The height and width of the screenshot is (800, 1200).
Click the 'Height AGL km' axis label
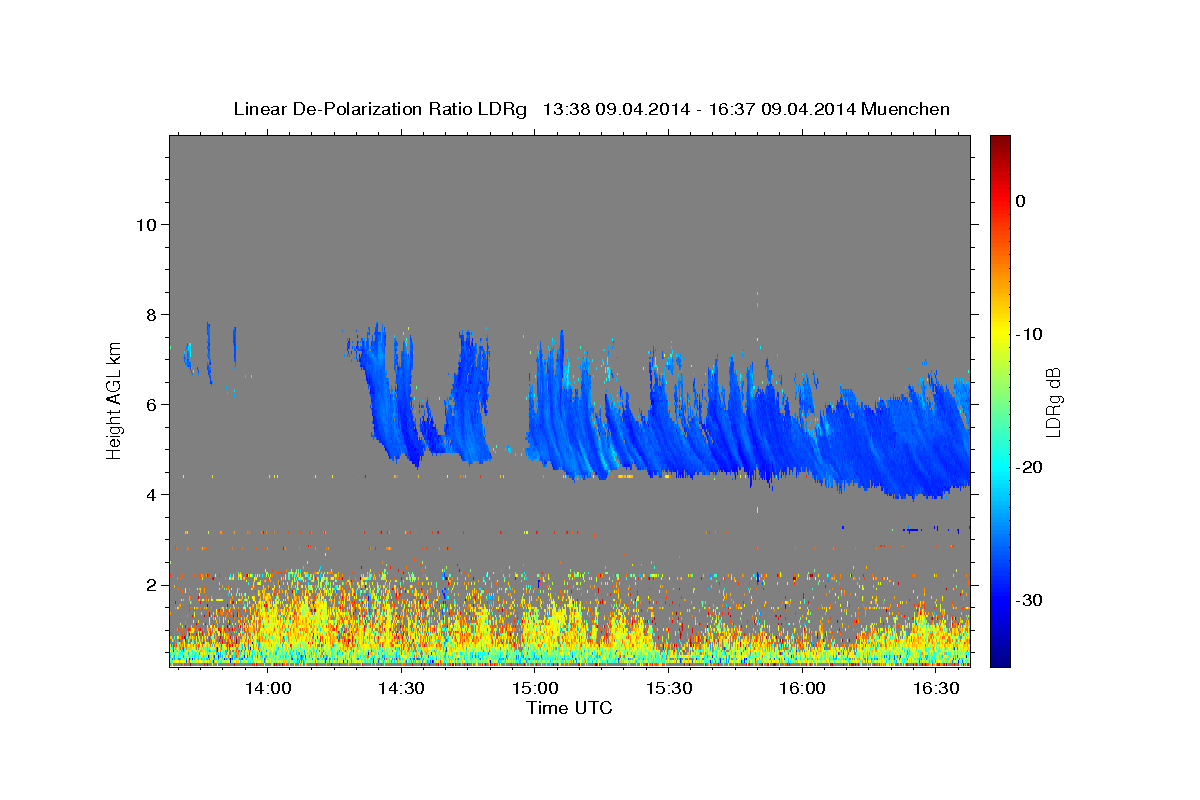point(115,400)
